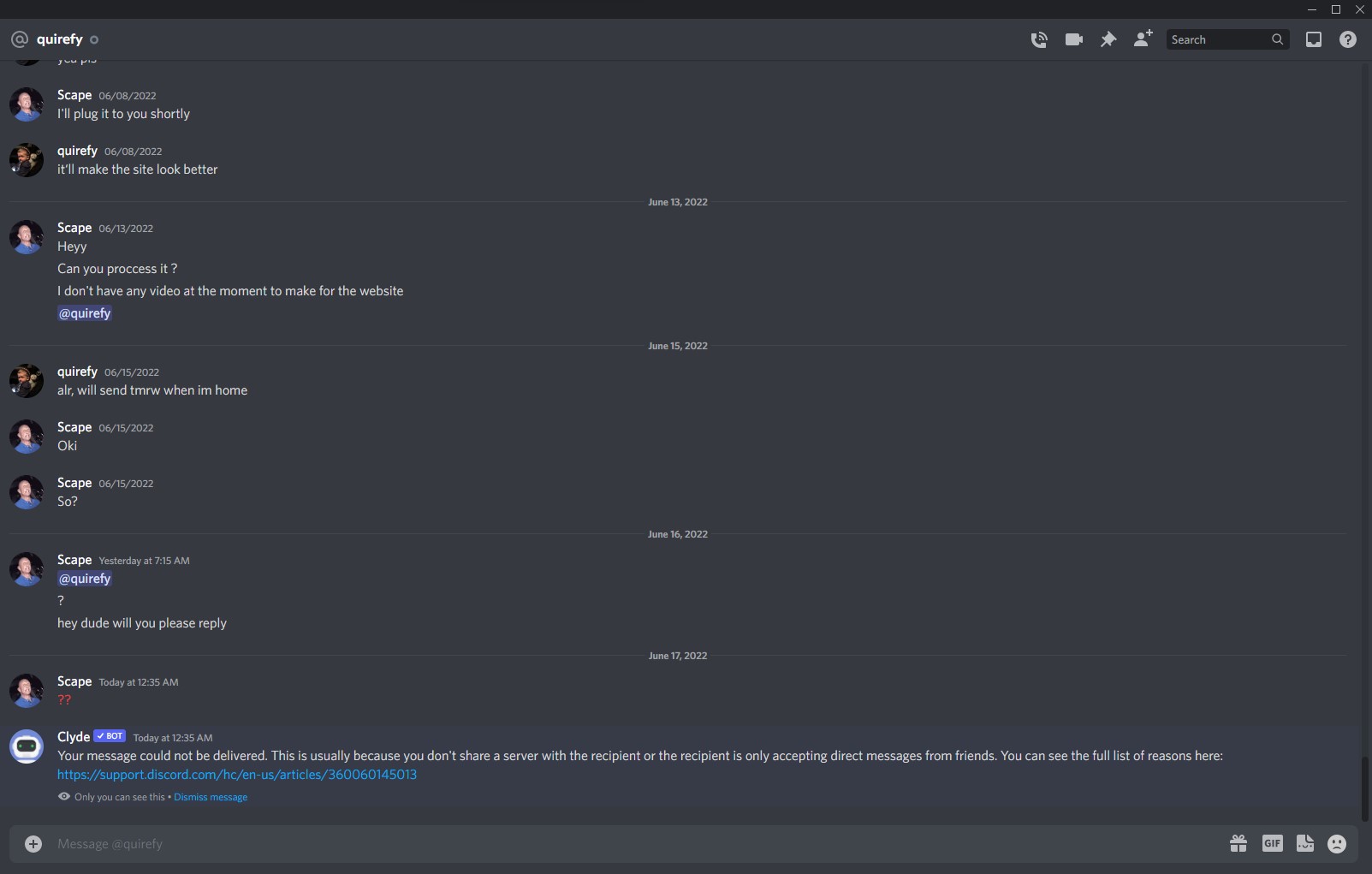This screenshot has width=1372, height=874.
Task: Click Clyde's bot avatar
Action: 27,746
